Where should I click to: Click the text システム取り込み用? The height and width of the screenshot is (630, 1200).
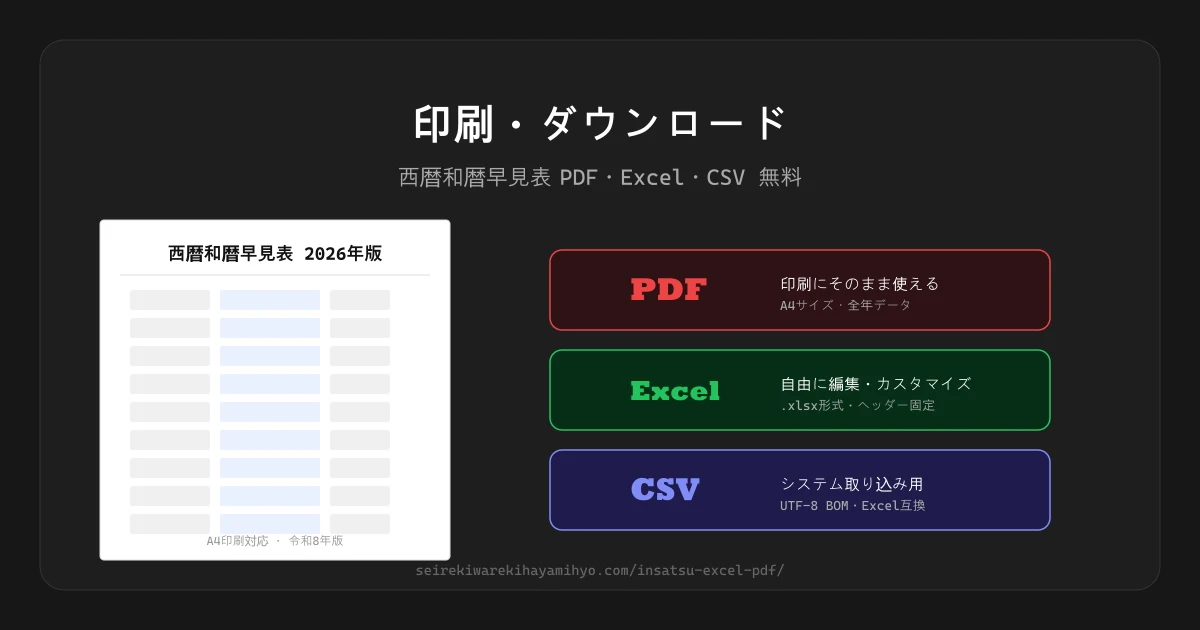click(852, 483)
